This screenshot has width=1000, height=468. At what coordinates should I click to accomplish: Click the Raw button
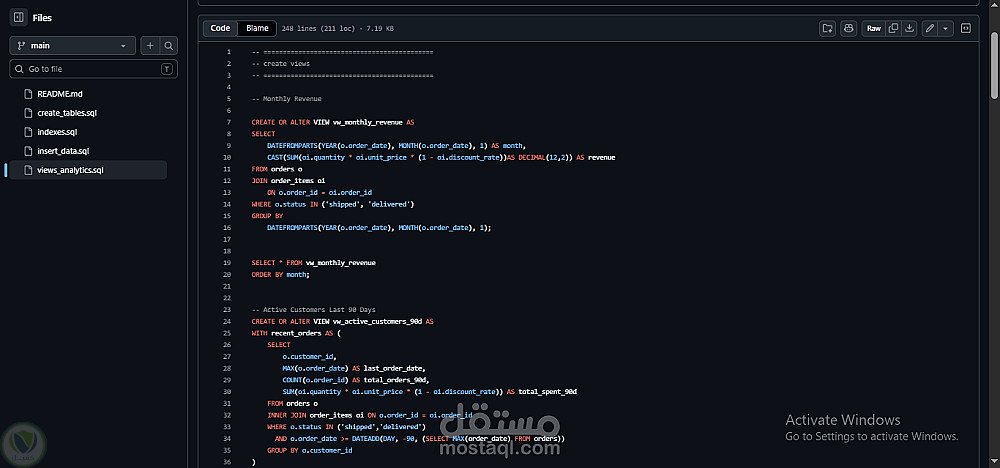874,28
